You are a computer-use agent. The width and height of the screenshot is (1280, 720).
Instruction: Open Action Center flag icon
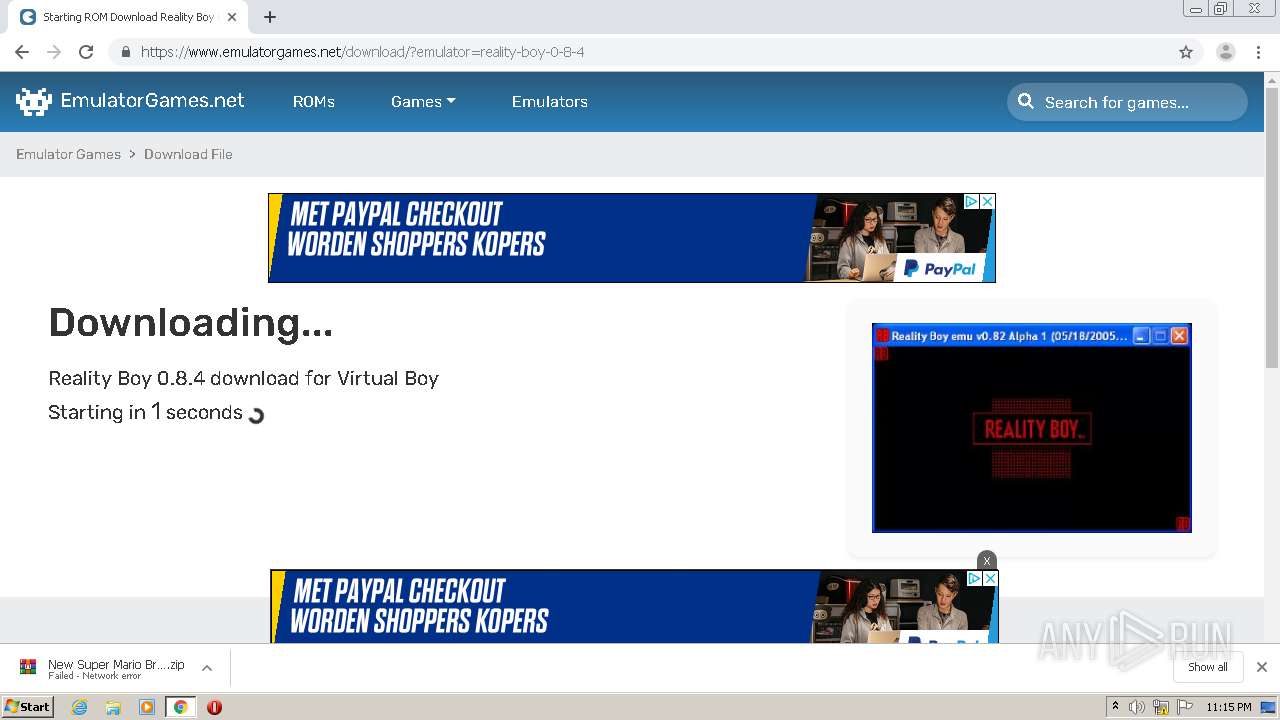click(1185, 707)
